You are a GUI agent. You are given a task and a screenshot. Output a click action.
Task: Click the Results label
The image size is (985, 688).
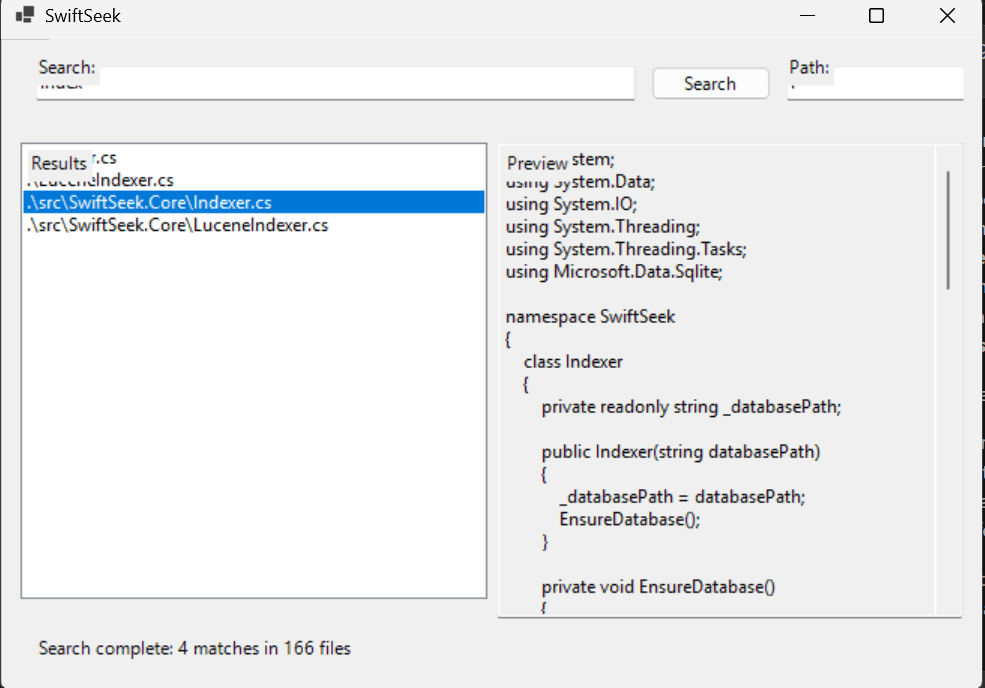click(x=59, y=163)
